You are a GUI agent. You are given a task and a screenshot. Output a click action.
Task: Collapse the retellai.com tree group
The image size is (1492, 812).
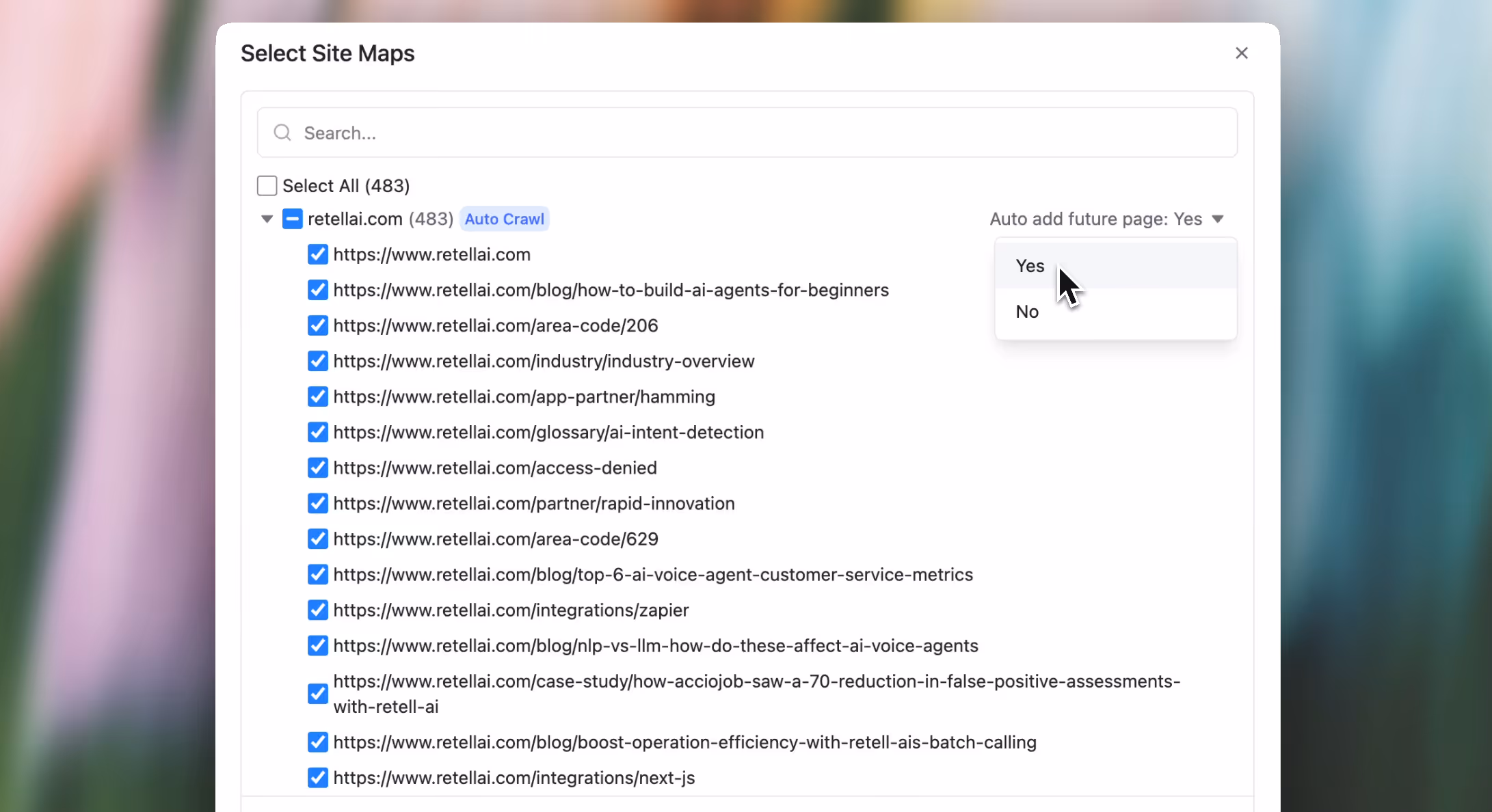point(267,219)
